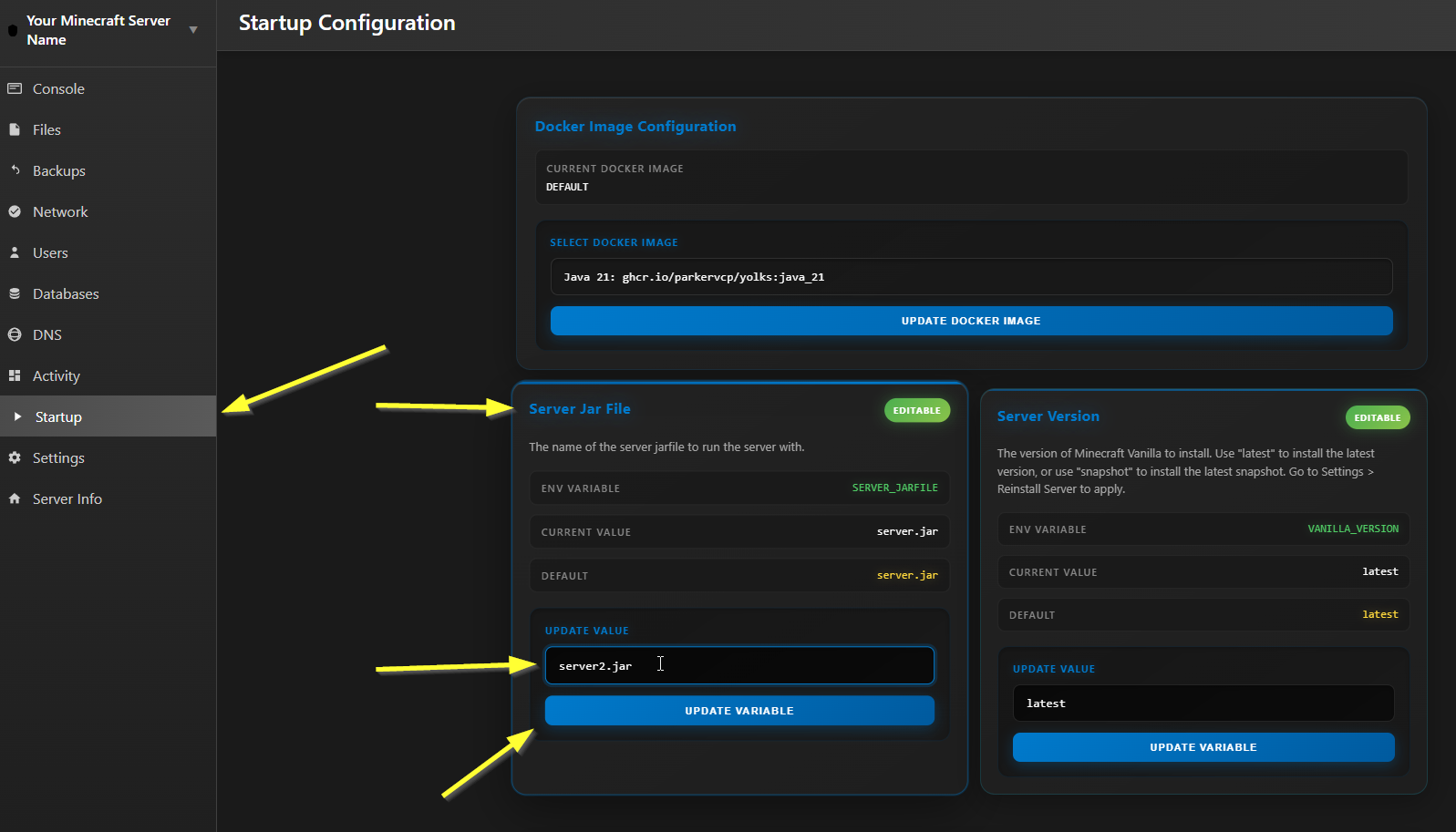Expand the server name dropdown arrow
This screenshot has height=832, width=1456.
[193, 30]
